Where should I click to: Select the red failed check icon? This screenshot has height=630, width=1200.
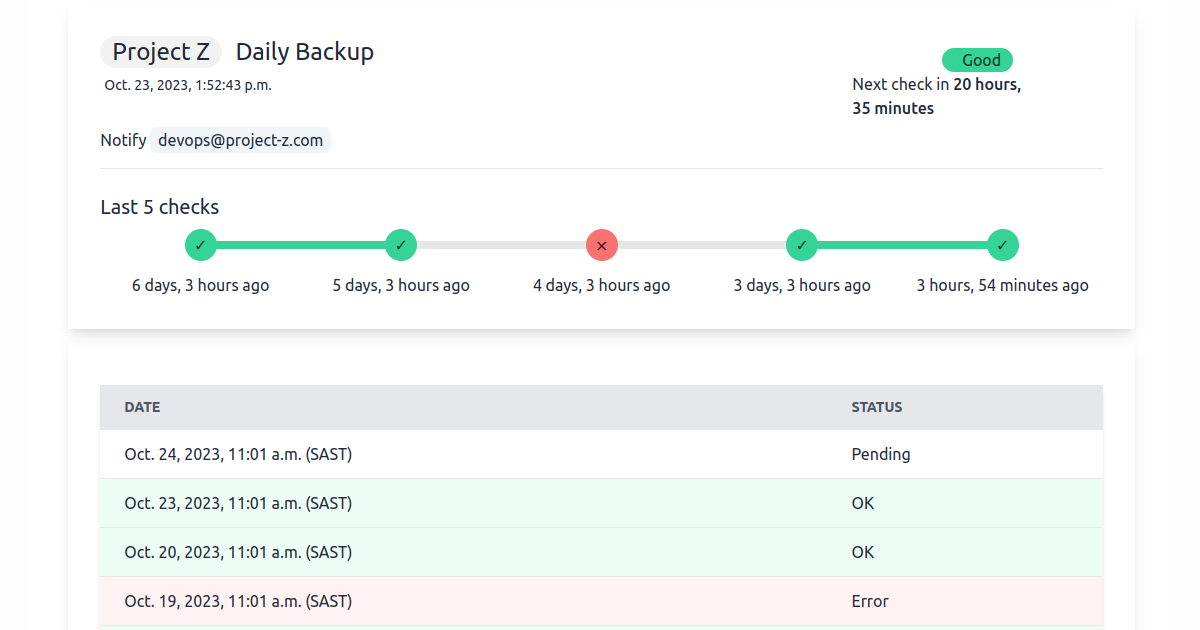(x=602, y=245)
